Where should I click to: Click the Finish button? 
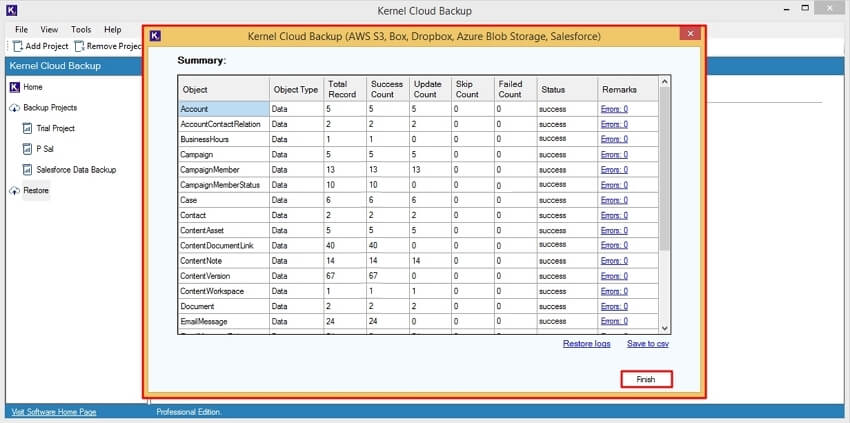[646, 380]
